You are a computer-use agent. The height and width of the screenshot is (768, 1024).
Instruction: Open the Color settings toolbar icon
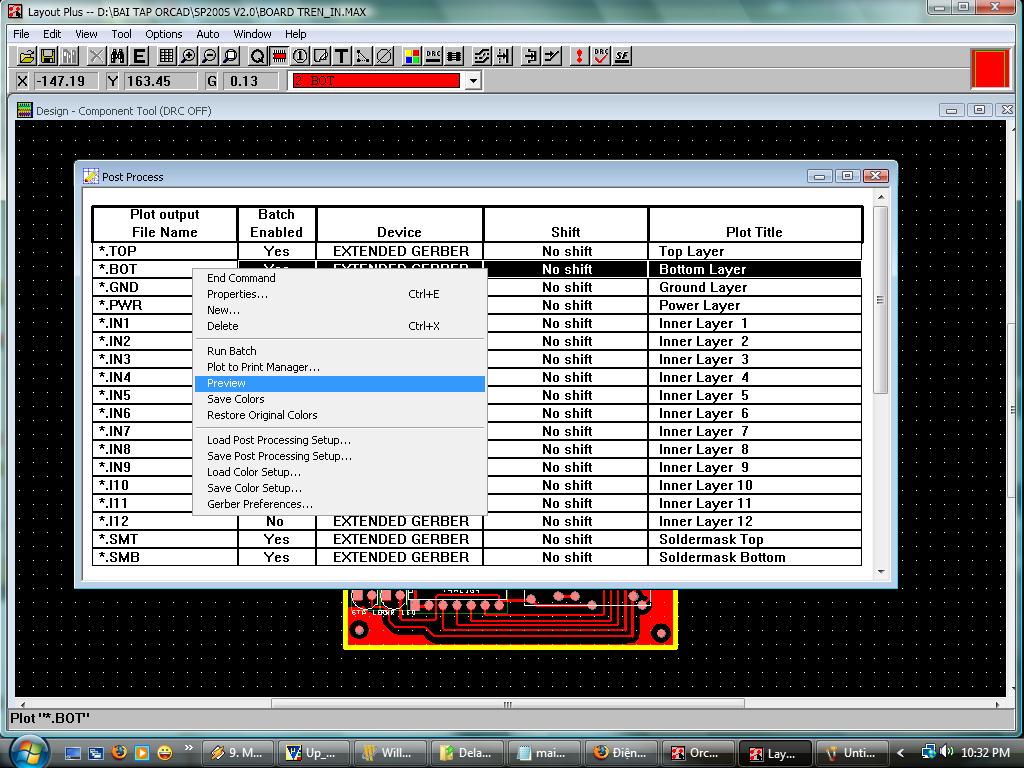[411, 56]
